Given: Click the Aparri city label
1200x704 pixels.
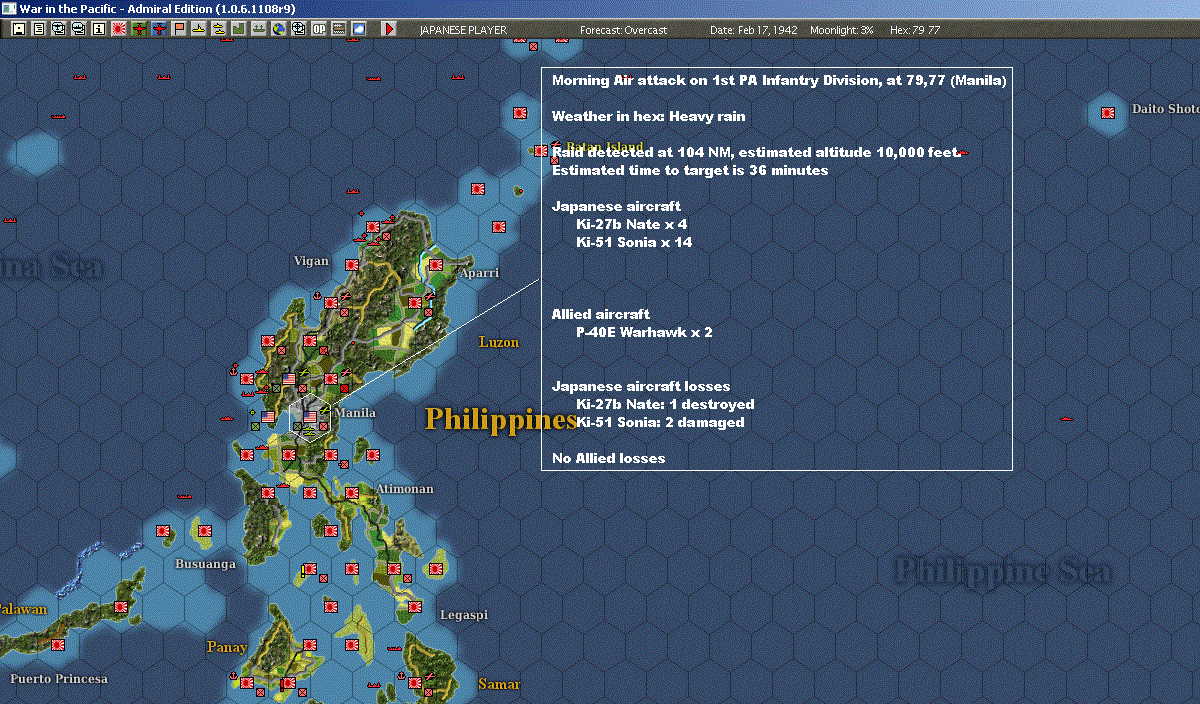Looking at the screenshot, I should pos(479,273).
